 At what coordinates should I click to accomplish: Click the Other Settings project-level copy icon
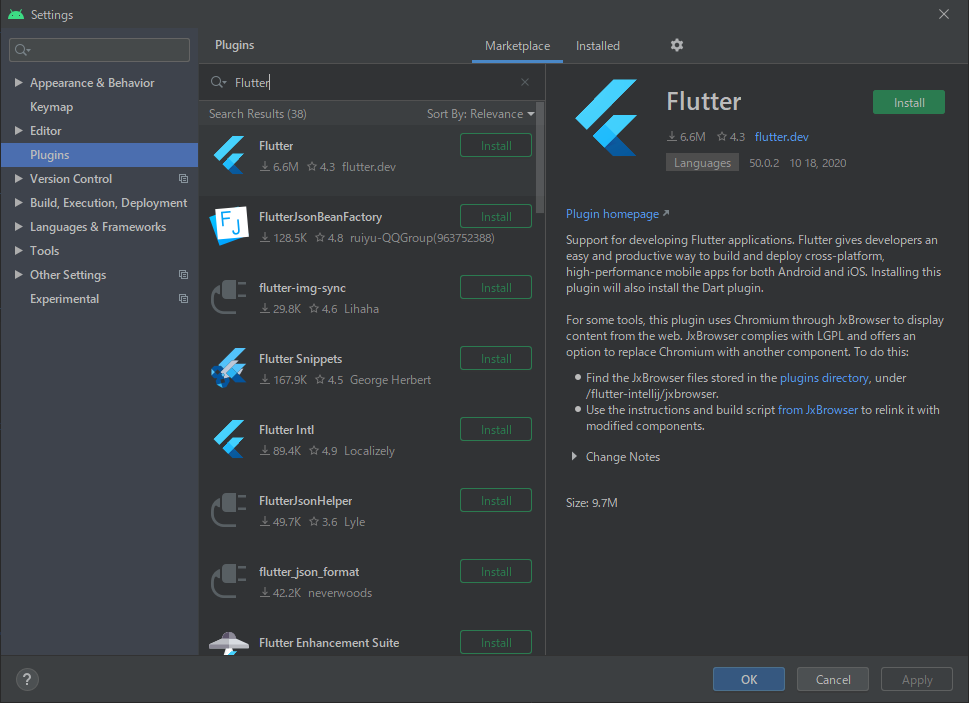tap(184, 274)
